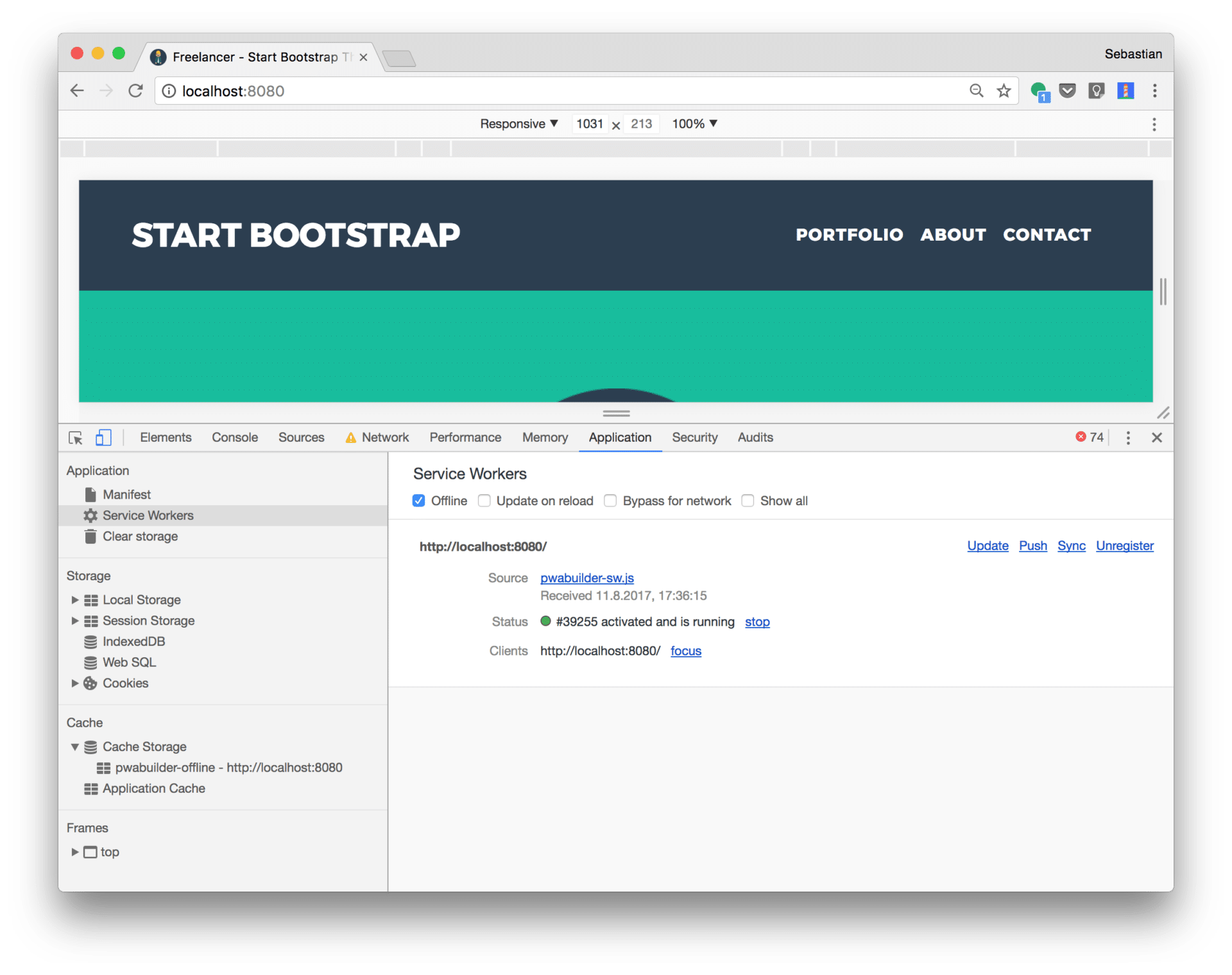Viewport: 1232px width, 975px height.
Task: Open the DevTools customize three-dot menu
Action: pyautogui.click(x=1128, y=438)
